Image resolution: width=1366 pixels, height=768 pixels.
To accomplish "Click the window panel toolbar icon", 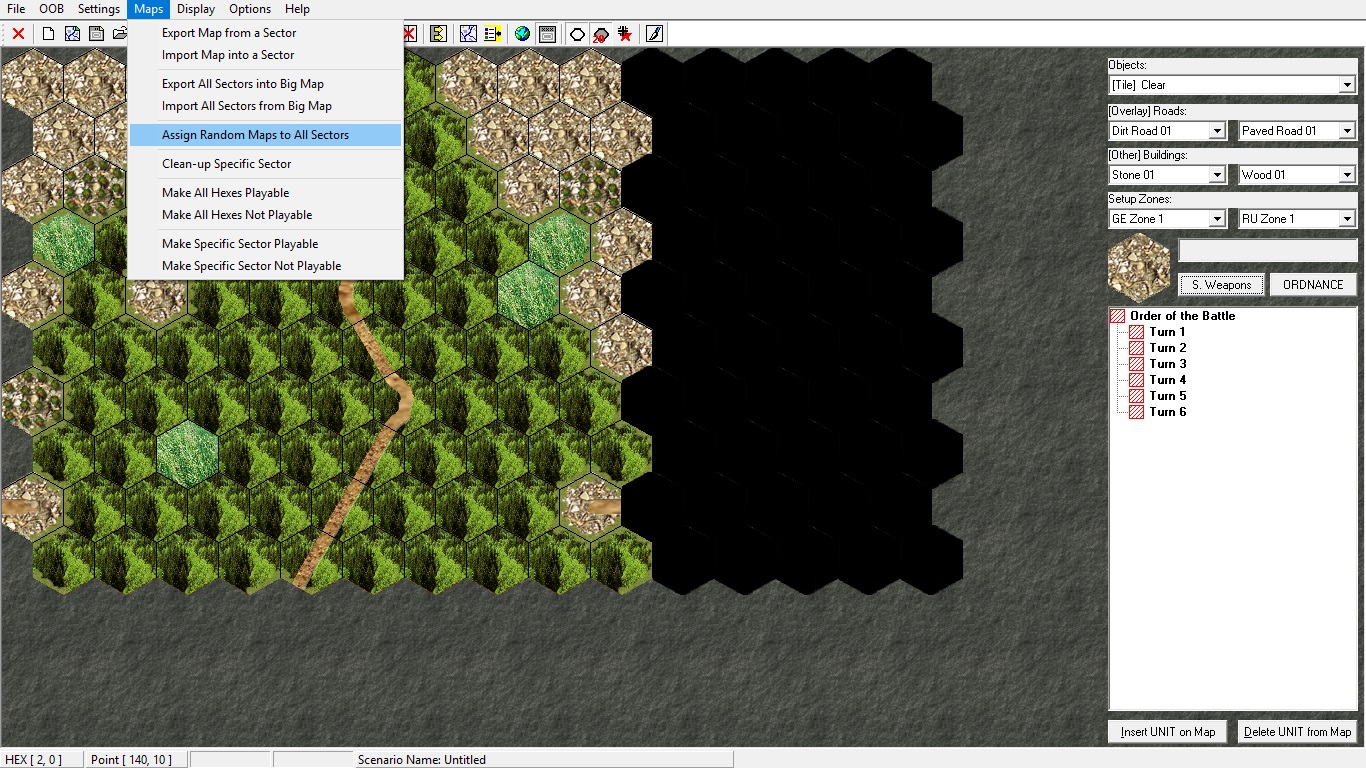I will point(547,34).
